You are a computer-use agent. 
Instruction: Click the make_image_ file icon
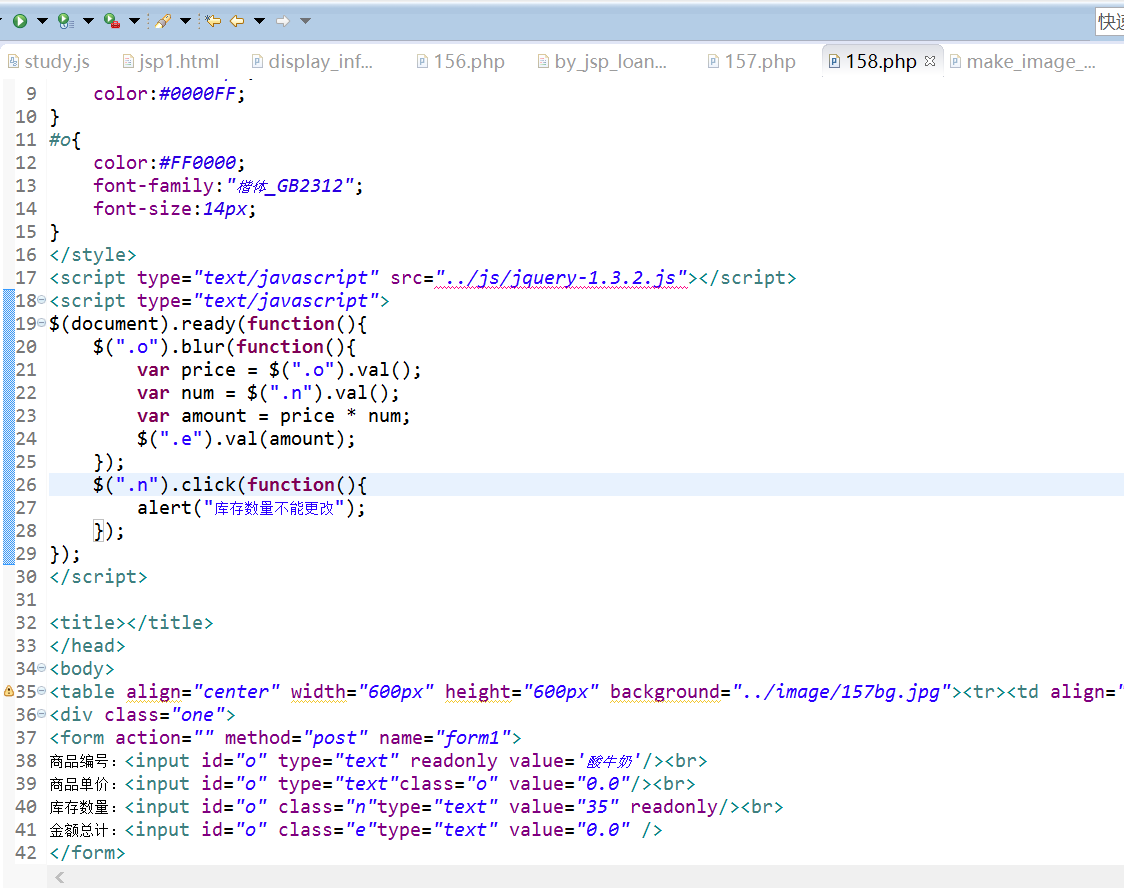[x=956, y=62]
